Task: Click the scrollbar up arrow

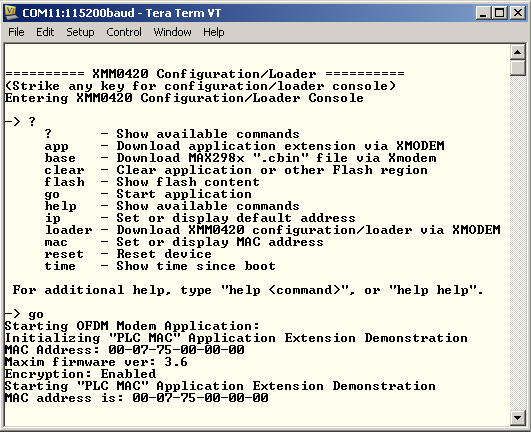Action: tap(517, 52)
